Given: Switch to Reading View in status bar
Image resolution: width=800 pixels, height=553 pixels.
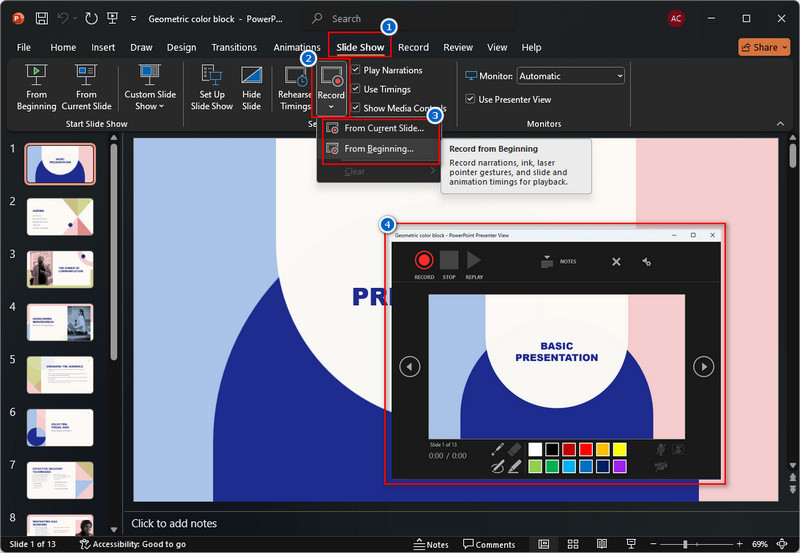Looking at the screenshot, I should (602, 544).
